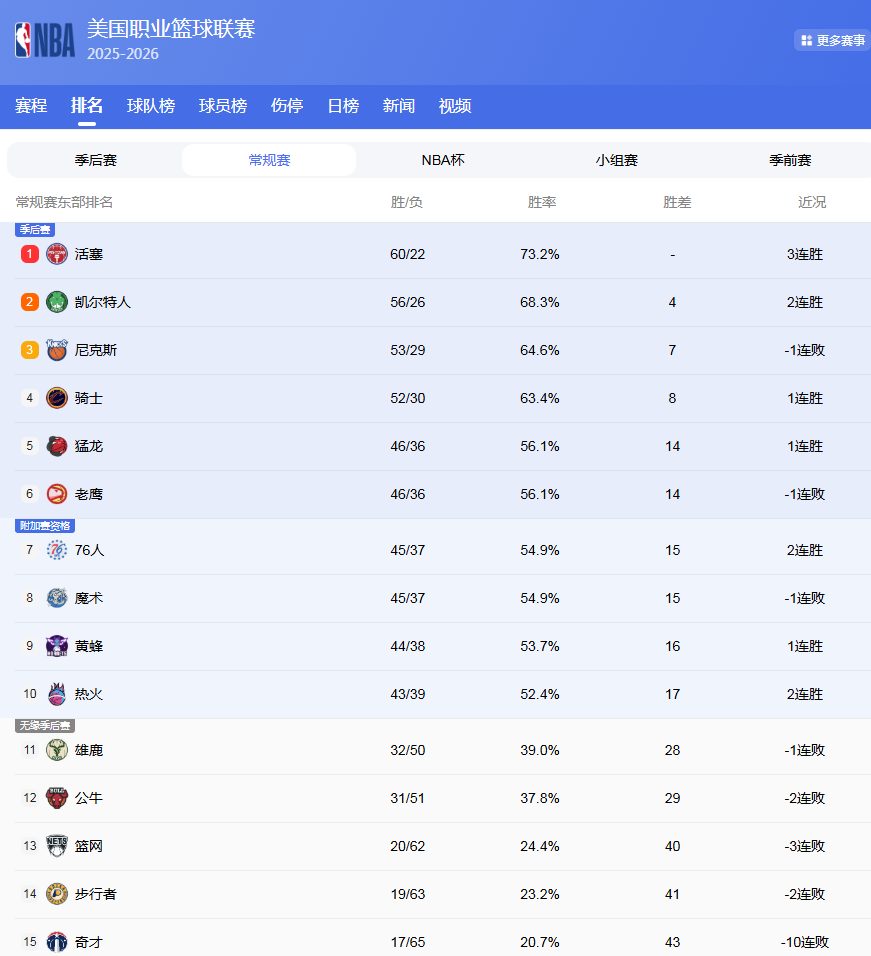Image resolution: width=871 pixels, height=956 pixels.
Task: Click the 52.4% win rate cell
Action: click(x=539, y=694)
